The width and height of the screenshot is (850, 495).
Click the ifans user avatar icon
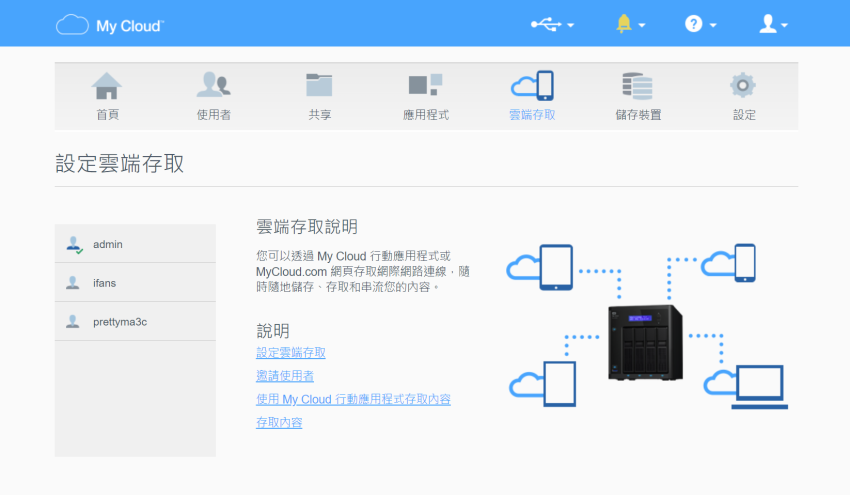73,282
